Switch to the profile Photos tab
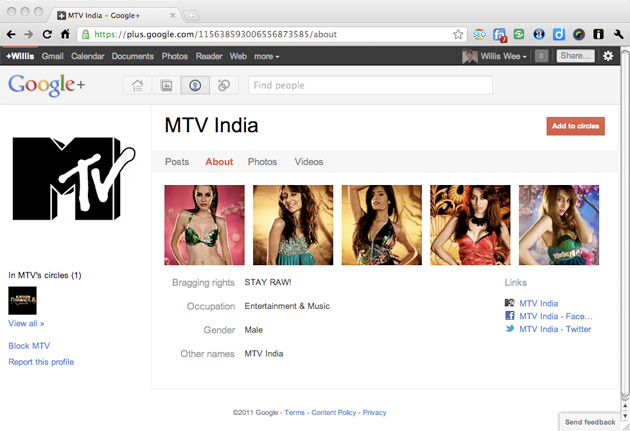Screen dimensions: 630x431 (262, 161)
